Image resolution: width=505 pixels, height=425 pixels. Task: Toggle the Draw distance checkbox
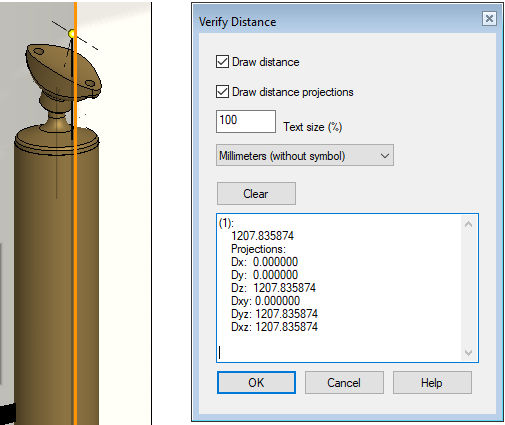click(x=222, y=62)
